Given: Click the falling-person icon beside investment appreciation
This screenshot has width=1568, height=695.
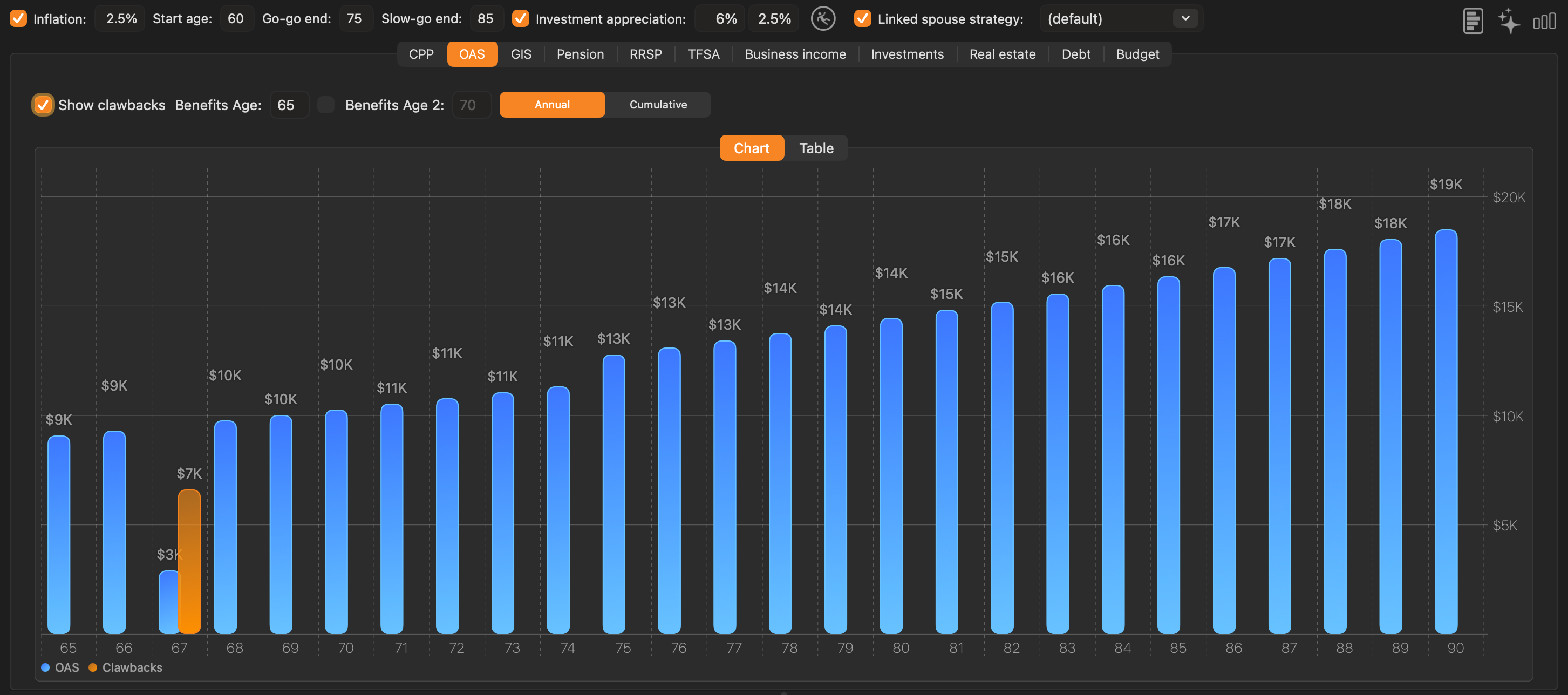Looking at the screenshot, I should 823,19.
